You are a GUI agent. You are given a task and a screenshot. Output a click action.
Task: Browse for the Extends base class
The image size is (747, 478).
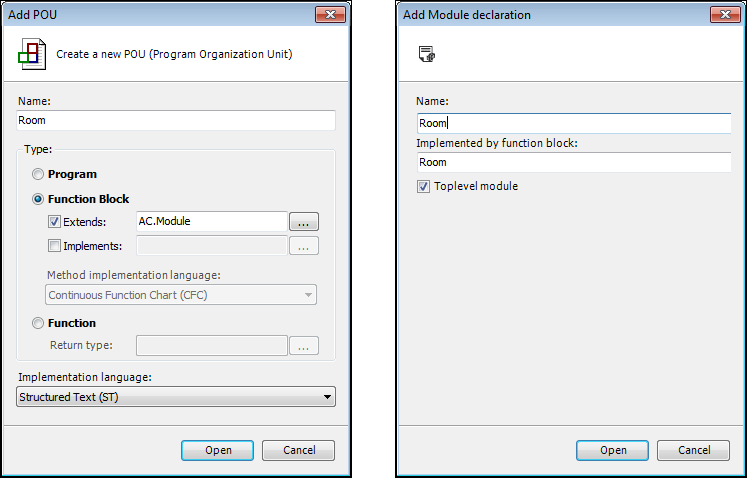tap(304, 222)
